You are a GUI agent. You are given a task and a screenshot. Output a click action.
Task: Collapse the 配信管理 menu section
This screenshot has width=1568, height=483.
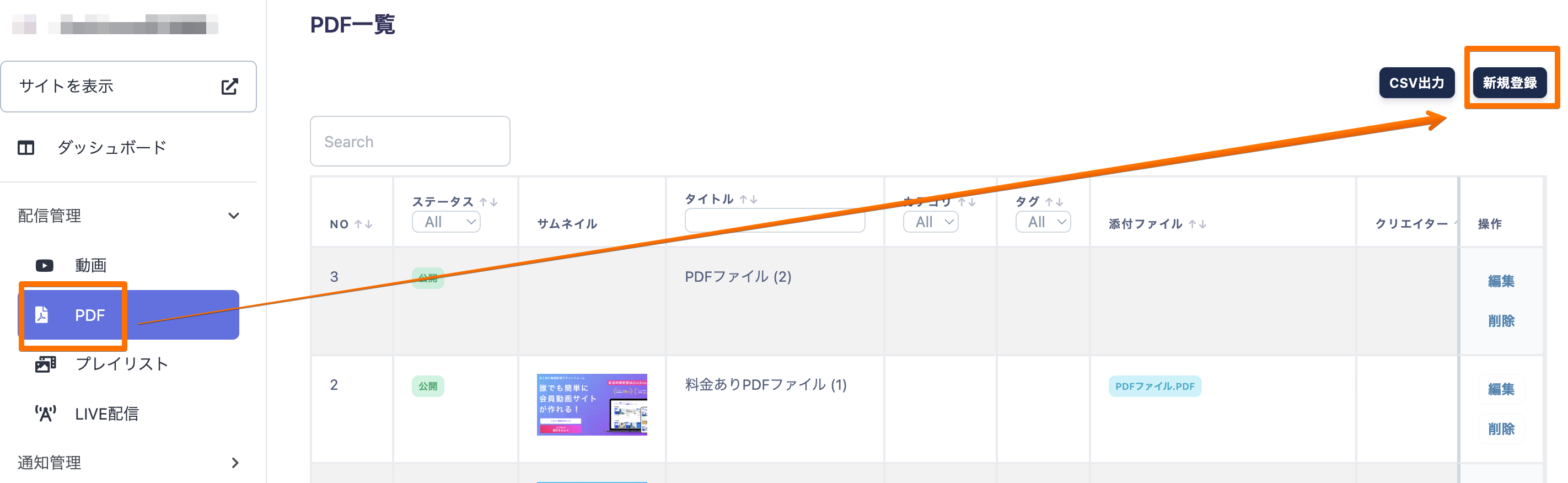233,216
